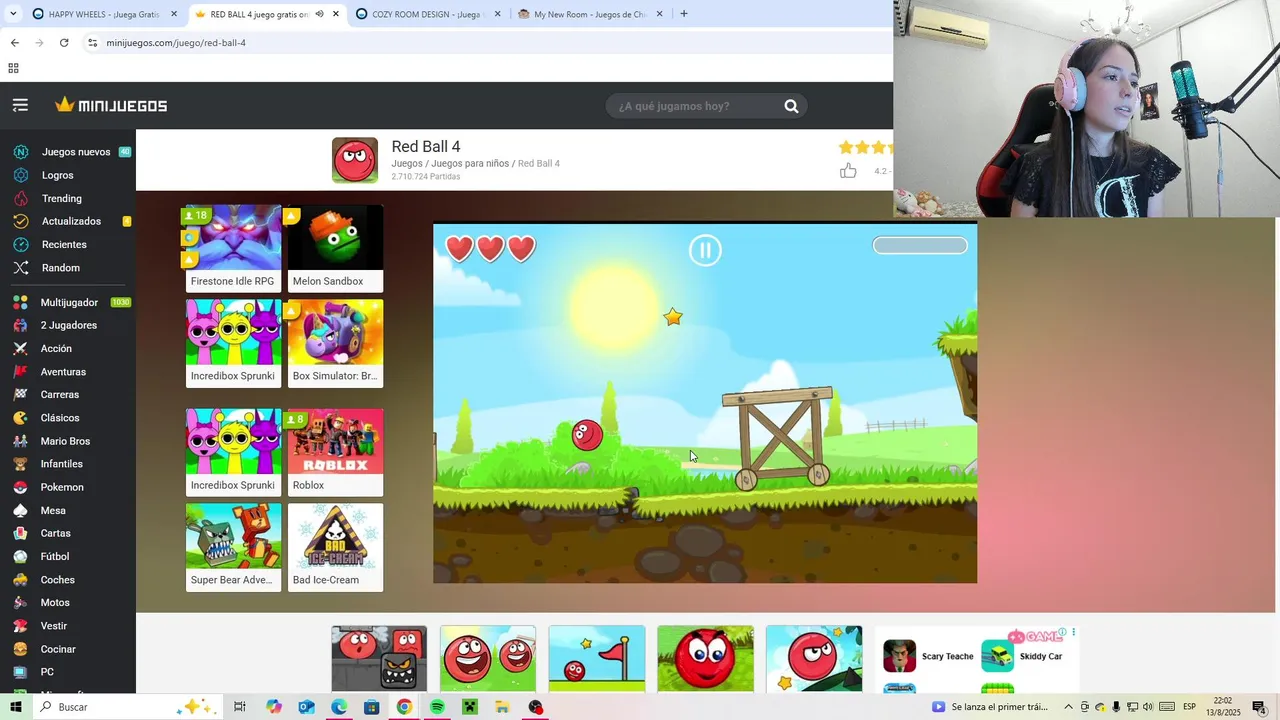Open the Scary Teacher ad game
The image size is (1280, 720).
pyautogui.click(x=929, y=656)
